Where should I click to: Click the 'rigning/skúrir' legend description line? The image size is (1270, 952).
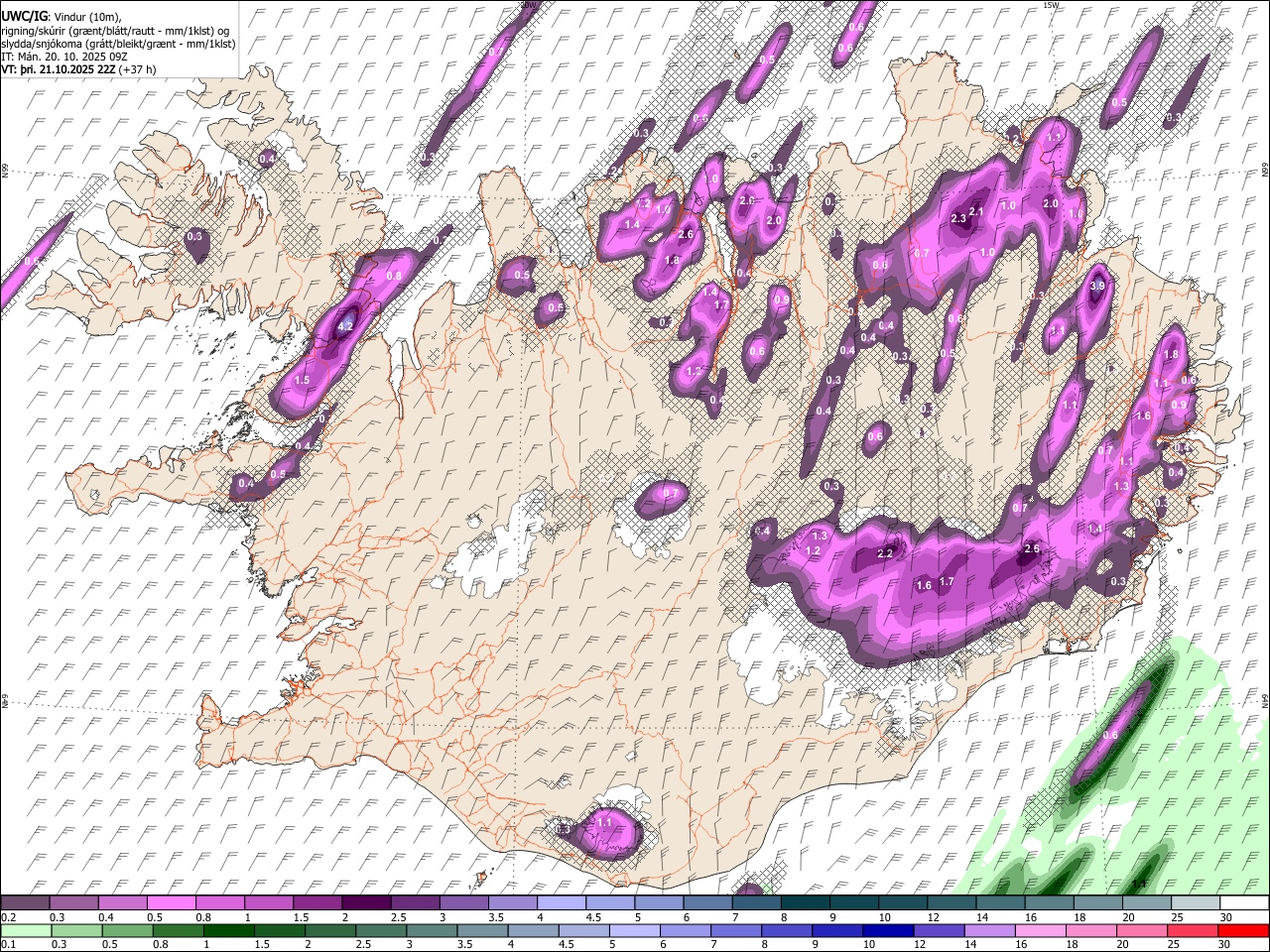tap(115, 30)
